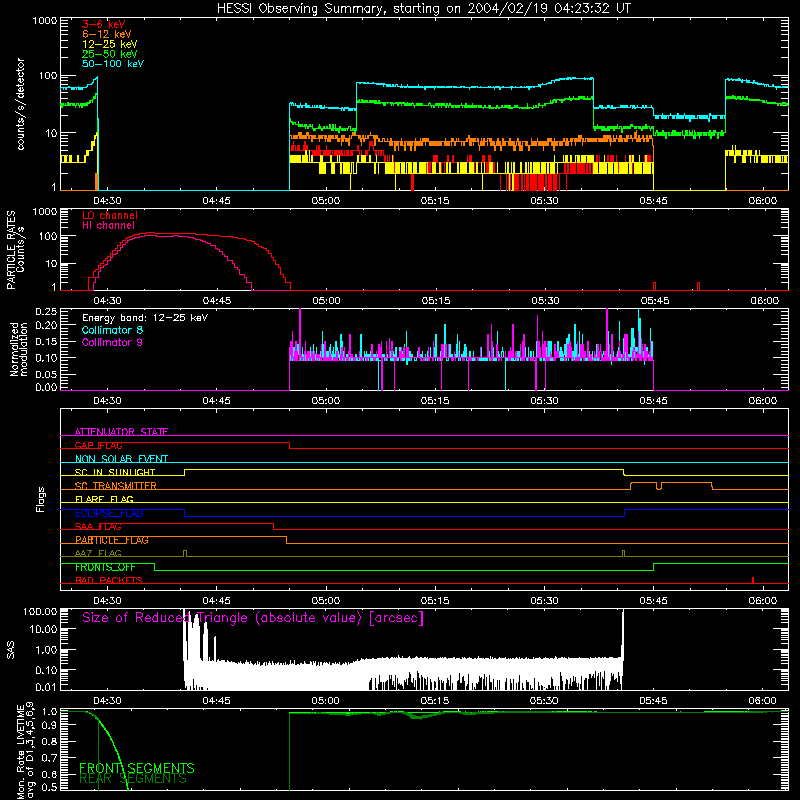
Task: Click the 100.00 value on the SAS axis
Action: tap(40, 611)
